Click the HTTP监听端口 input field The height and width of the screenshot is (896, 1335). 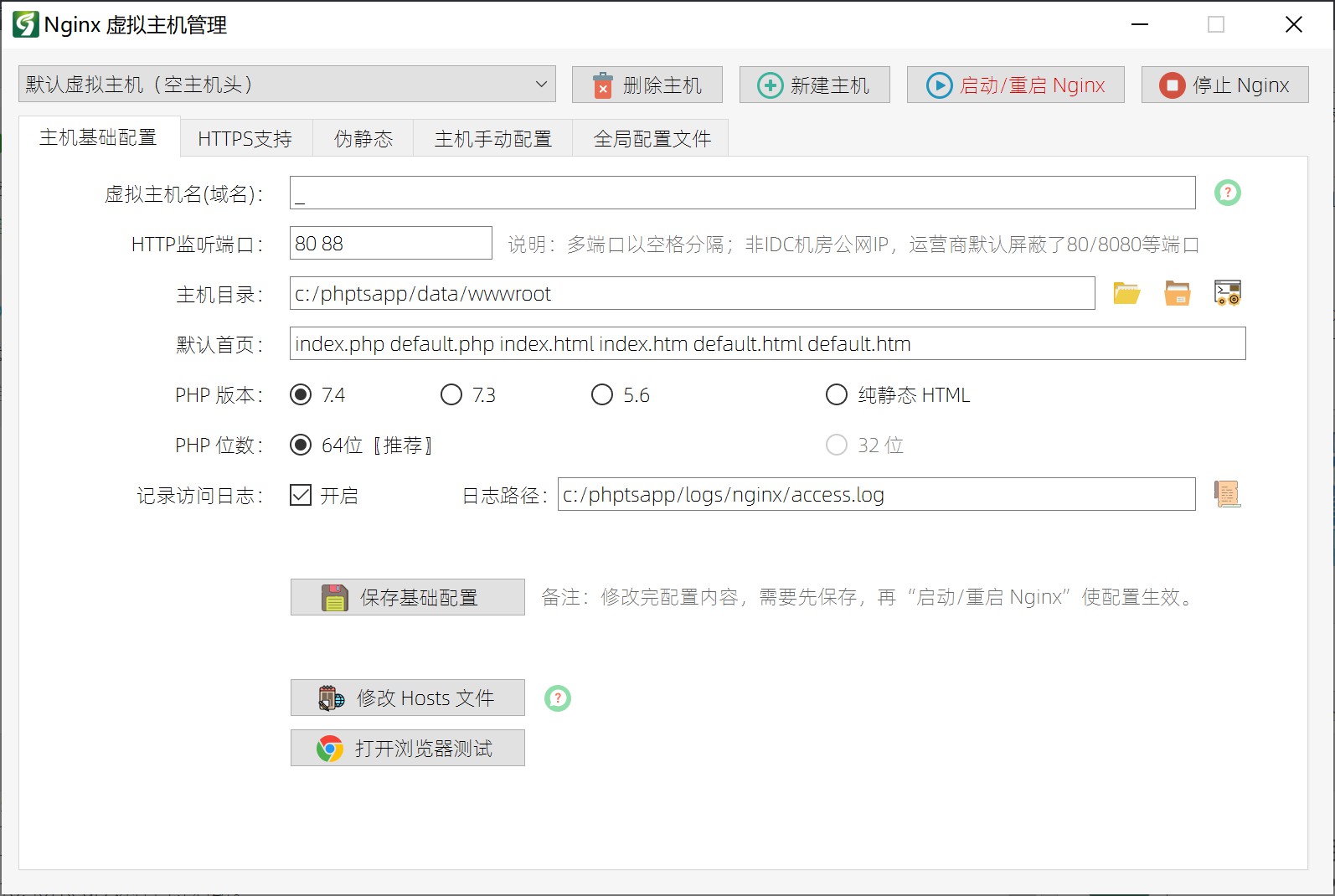[390, 244]
